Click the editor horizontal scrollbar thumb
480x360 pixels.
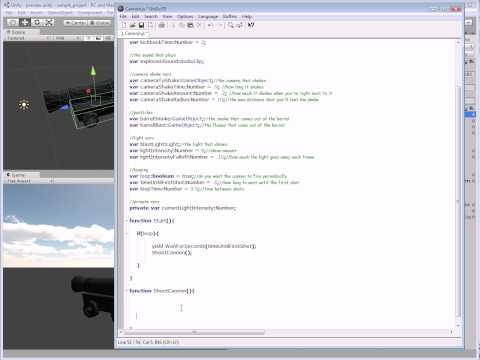click(x=195, y=332)
